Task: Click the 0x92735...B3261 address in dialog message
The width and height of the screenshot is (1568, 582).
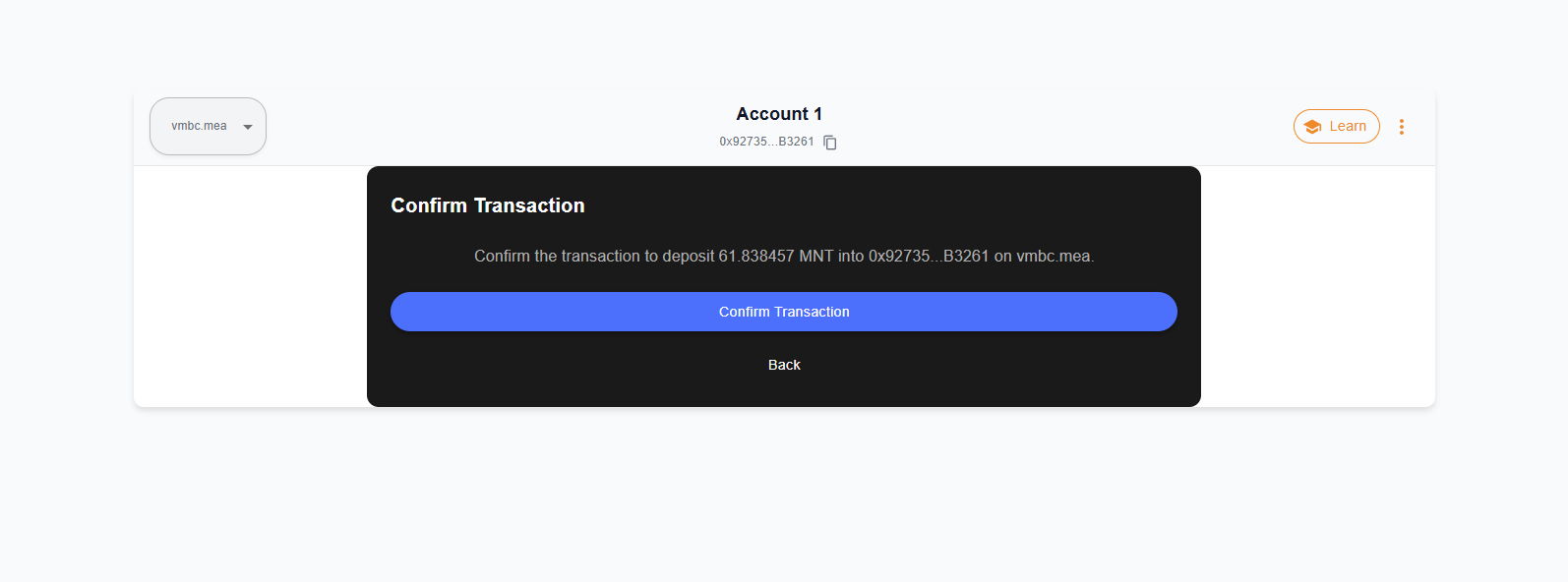Action: (x=928, y=257)
